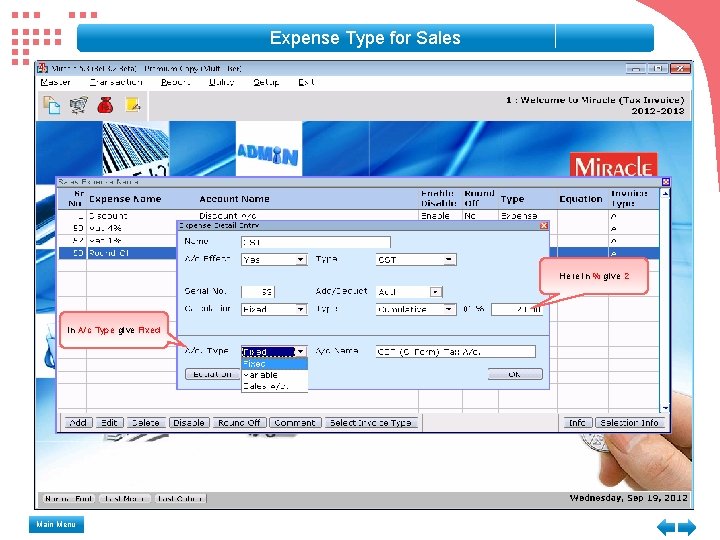
Task: Open the Report menu
Action: point(175,82)
